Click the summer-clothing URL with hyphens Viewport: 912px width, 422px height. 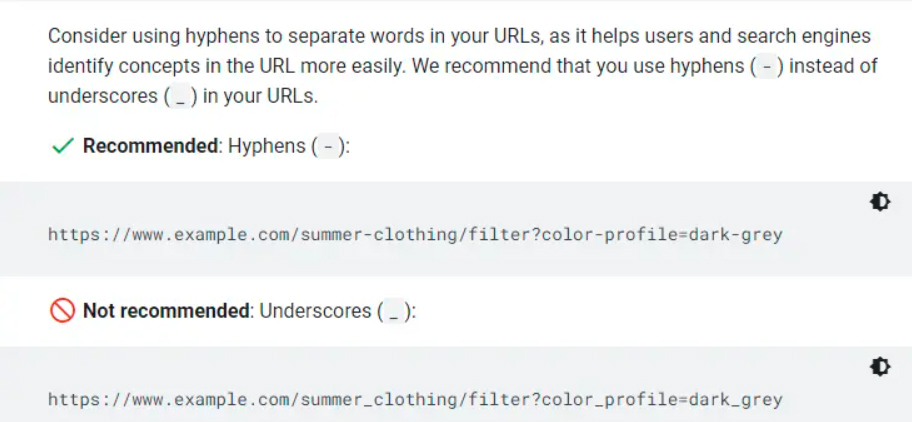415,235
